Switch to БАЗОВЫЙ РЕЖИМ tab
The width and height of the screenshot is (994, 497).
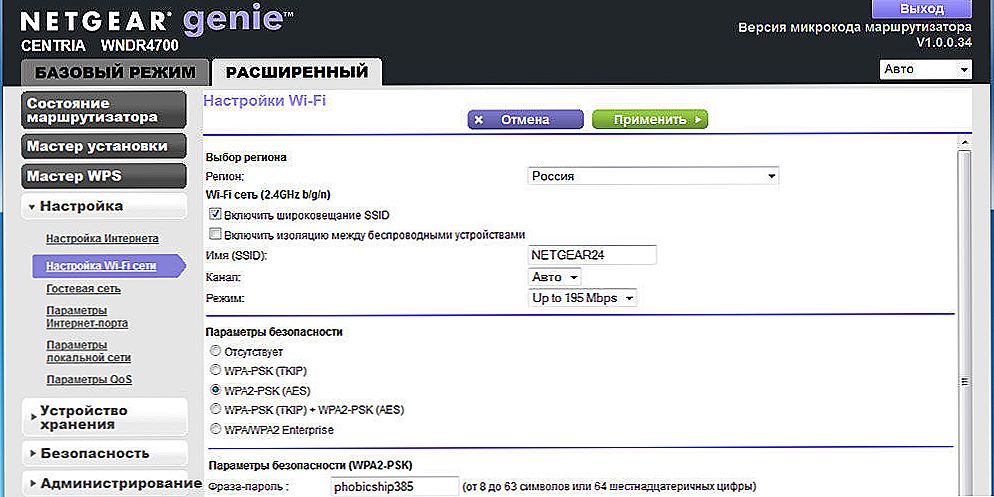click(115, 72)
